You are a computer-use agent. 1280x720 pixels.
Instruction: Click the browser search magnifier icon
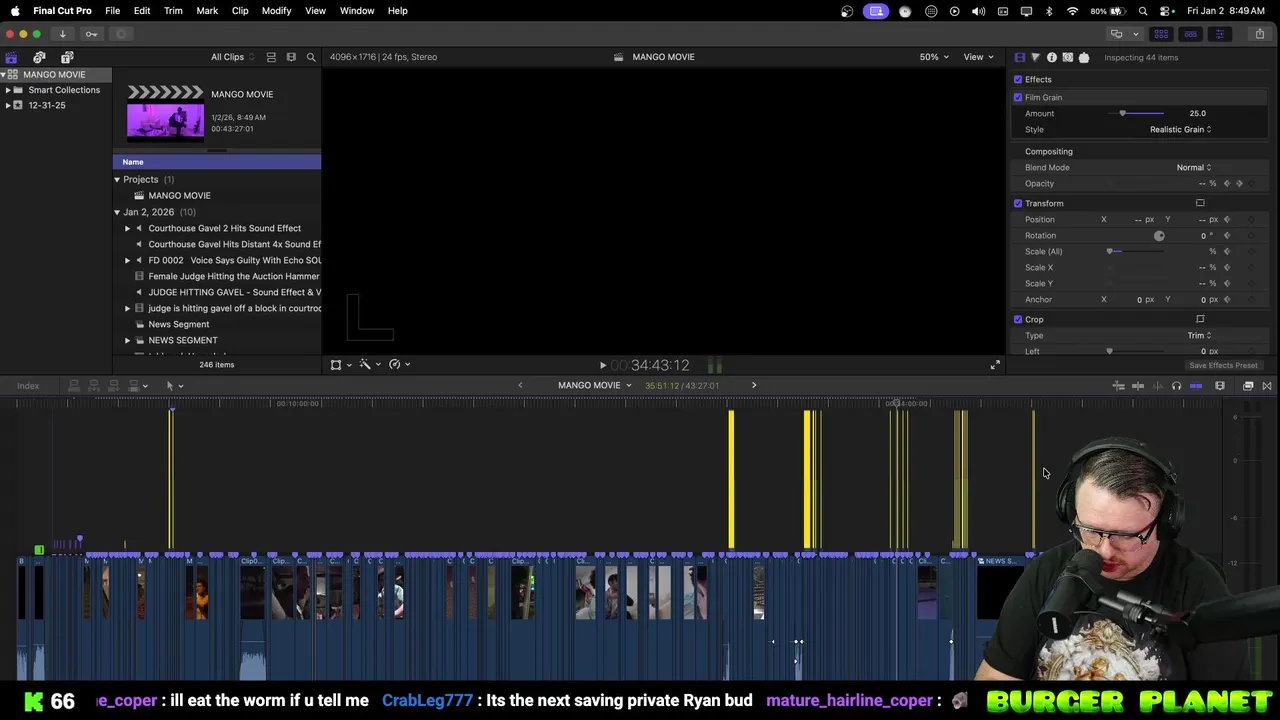(x=311, y=57)
